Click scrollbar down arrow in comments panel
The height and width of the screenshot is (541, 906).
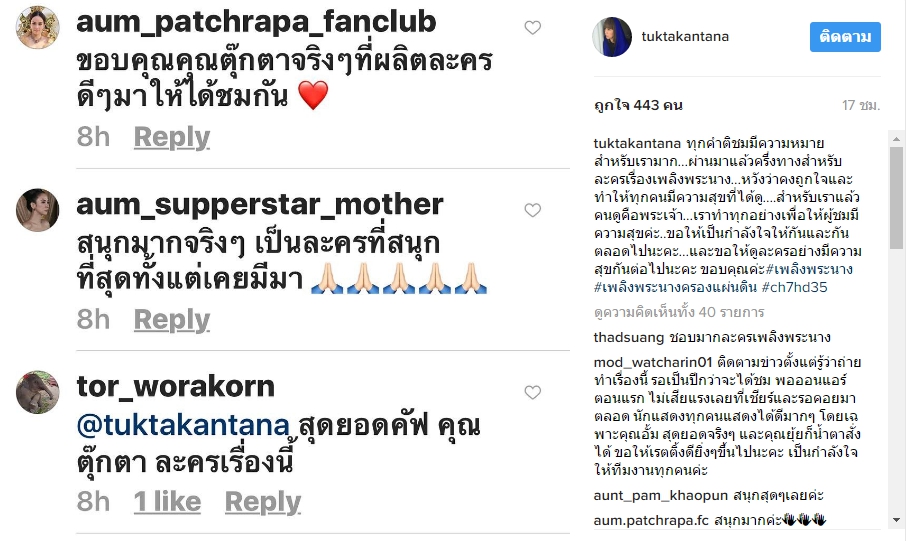pos(896,520)
